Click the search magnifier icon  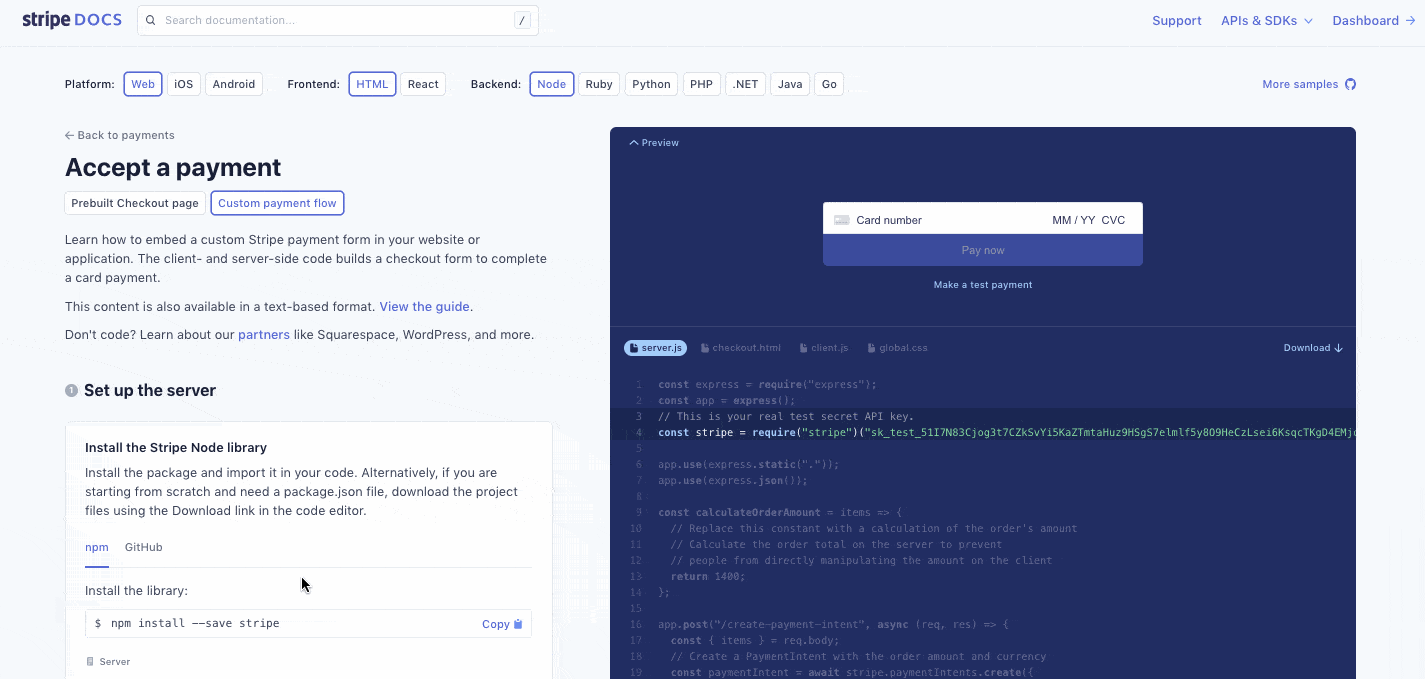(151, 20)
